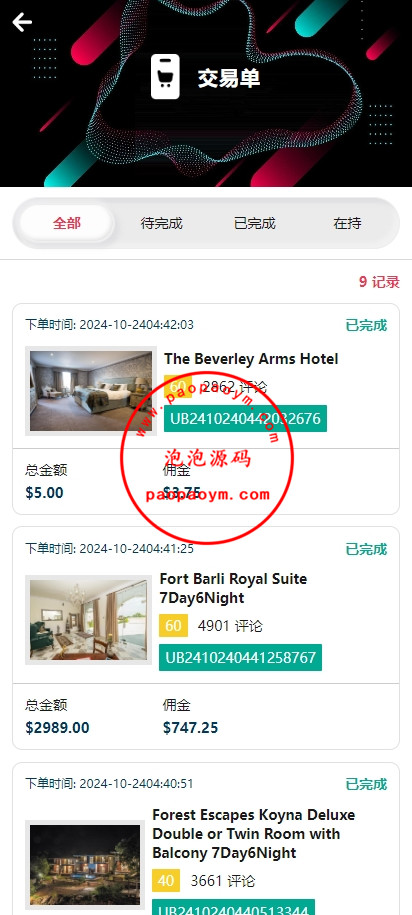Click order number UB2410240442032676 badge
412x915 pixels.
[x=245, y=418]
